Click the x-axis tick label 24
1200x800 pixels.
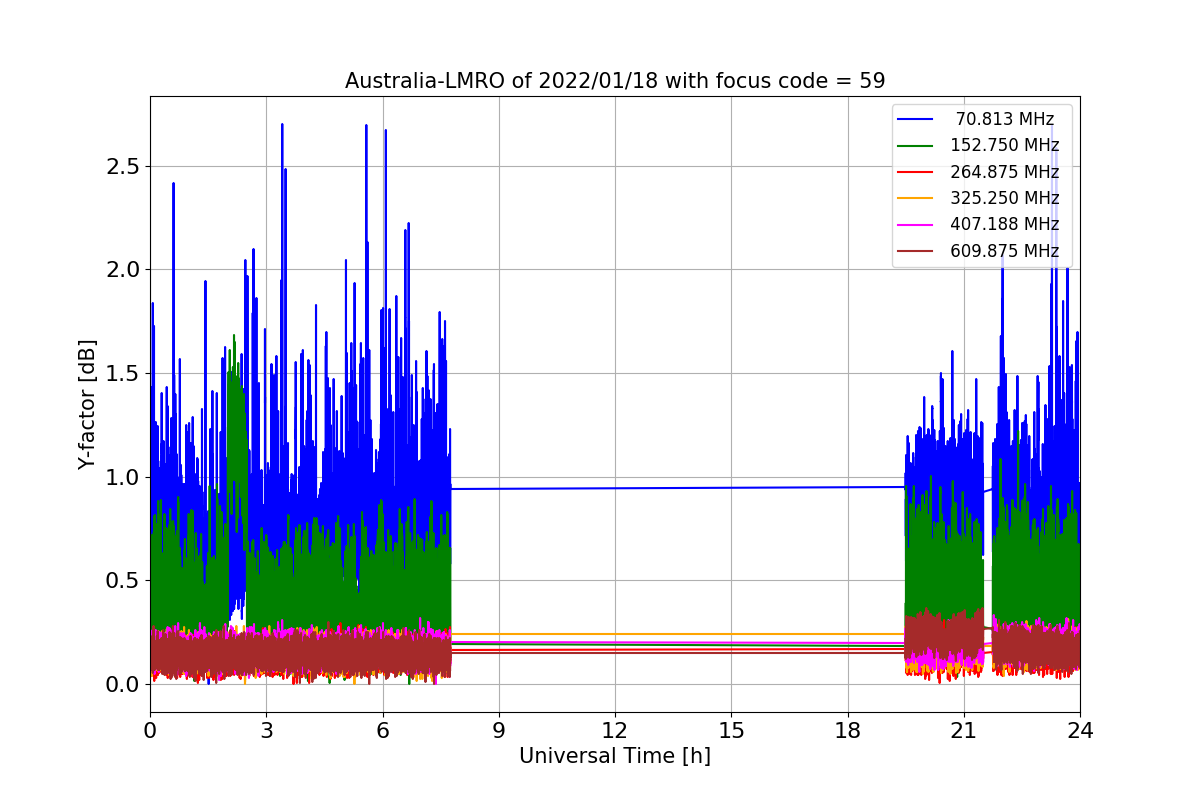click(x=1080, y=731)
